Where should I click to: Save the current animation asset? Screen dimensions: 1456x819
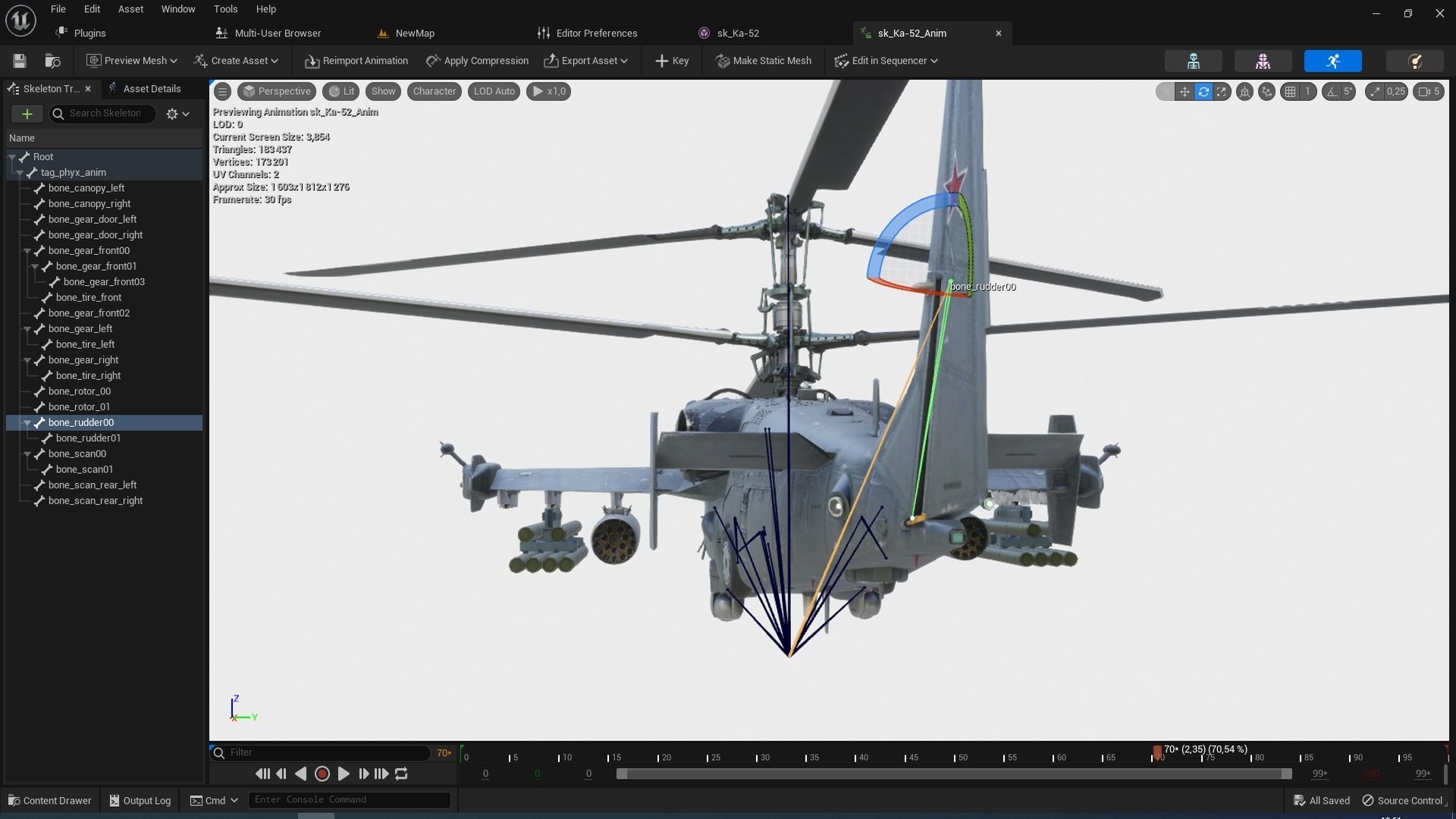[x=20, y=61]
